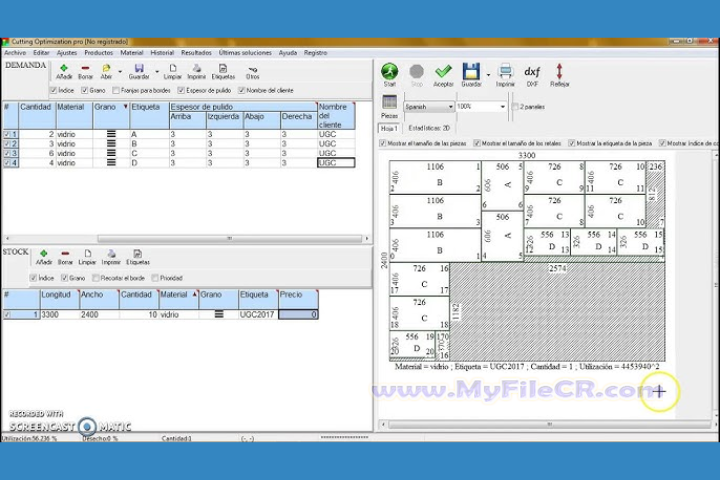The height and width of the screenshot is (480, 720).
Task: Select the UGC client cell in row 4
Action: tap(336, 163)
